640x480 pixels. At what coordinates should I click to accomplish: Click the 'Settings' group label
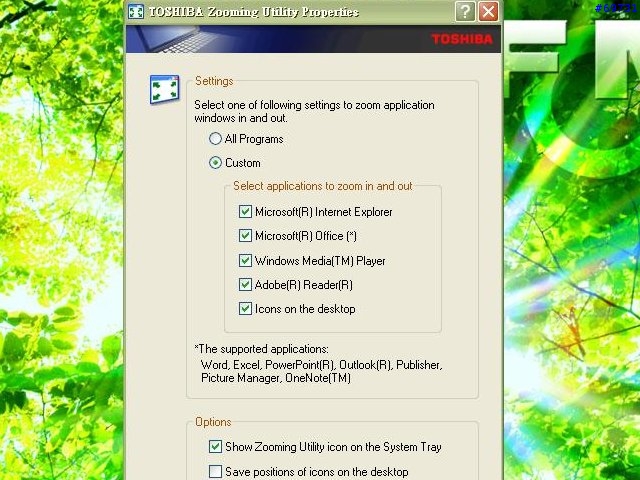(x=214, y=81)
